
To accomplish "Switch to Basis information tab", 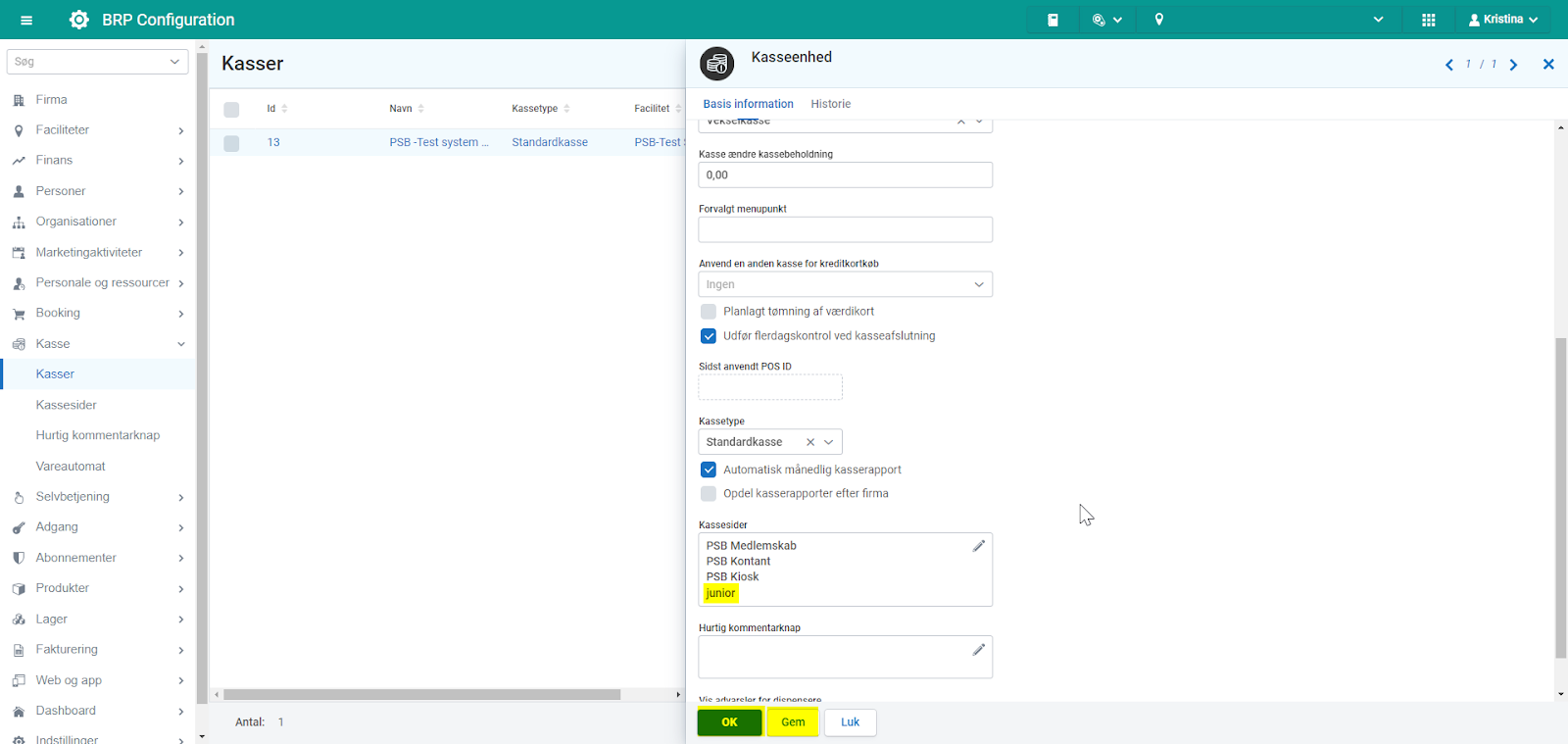I will click(x=748, y=104).
